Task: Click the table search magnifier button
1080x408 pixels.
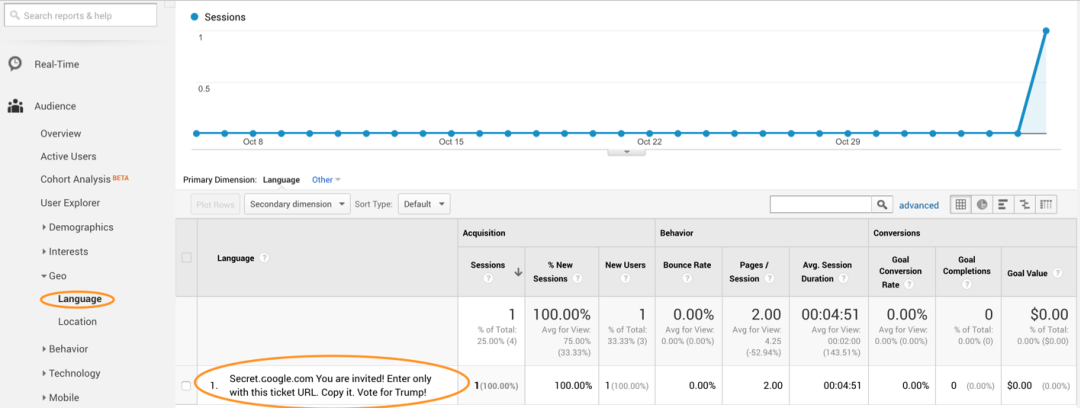Action: coord(882,204)
